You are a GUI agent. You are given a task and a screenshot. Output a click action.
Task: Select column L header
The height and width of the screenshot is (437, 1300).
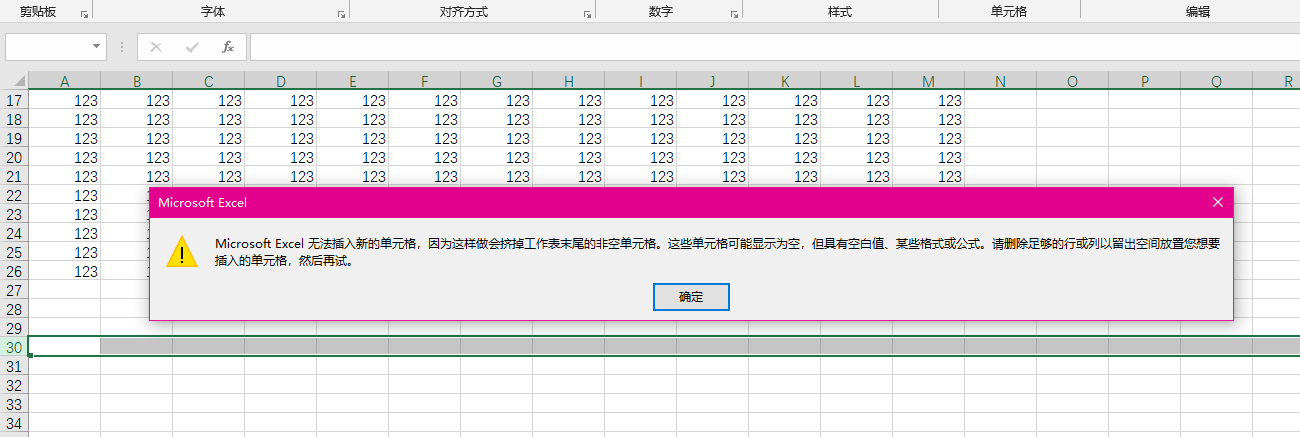click(856, 81)
